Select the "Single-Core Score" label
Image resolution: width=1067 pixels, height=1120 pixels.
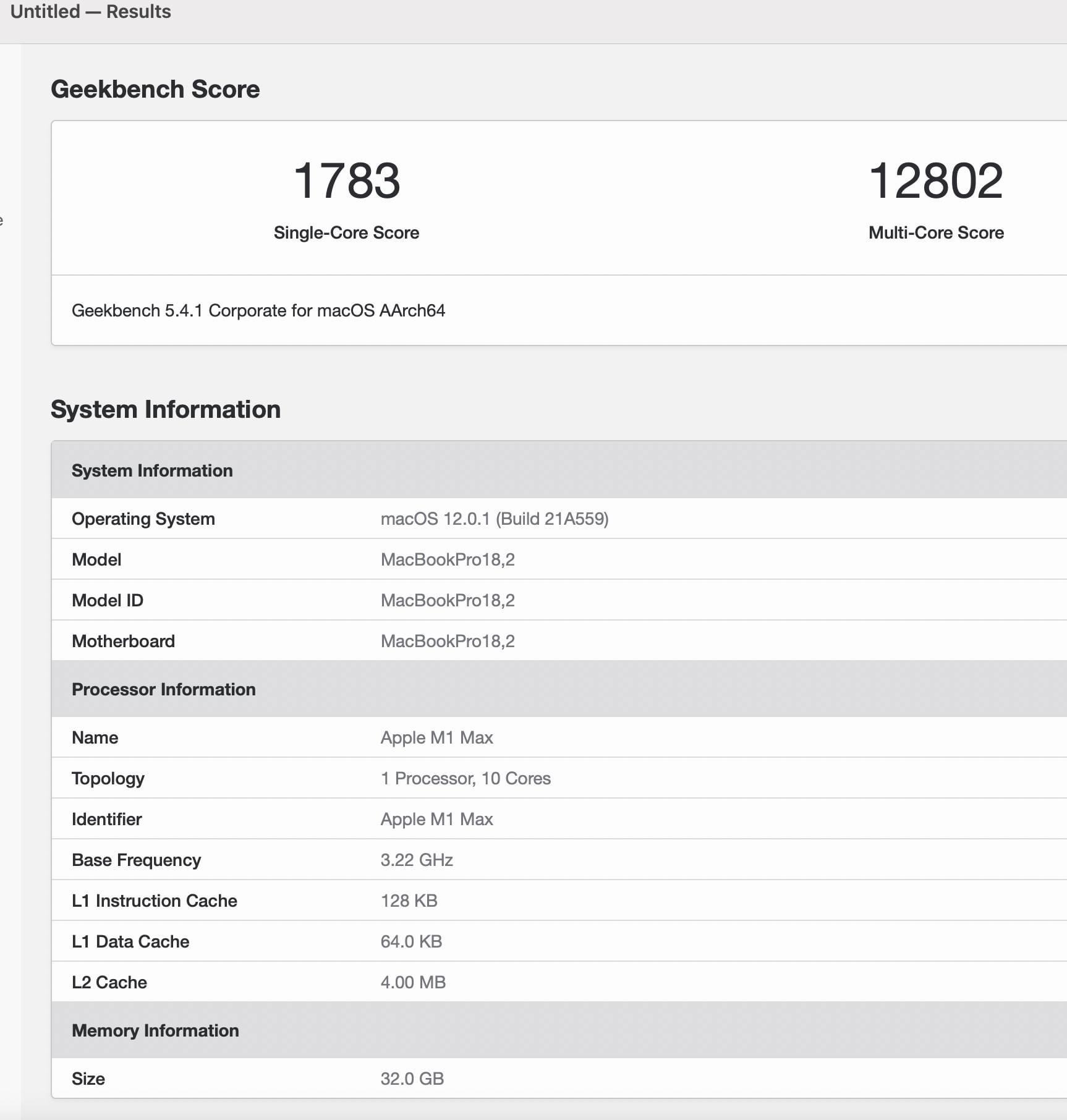pyautogui.click(x=346, y=232)
